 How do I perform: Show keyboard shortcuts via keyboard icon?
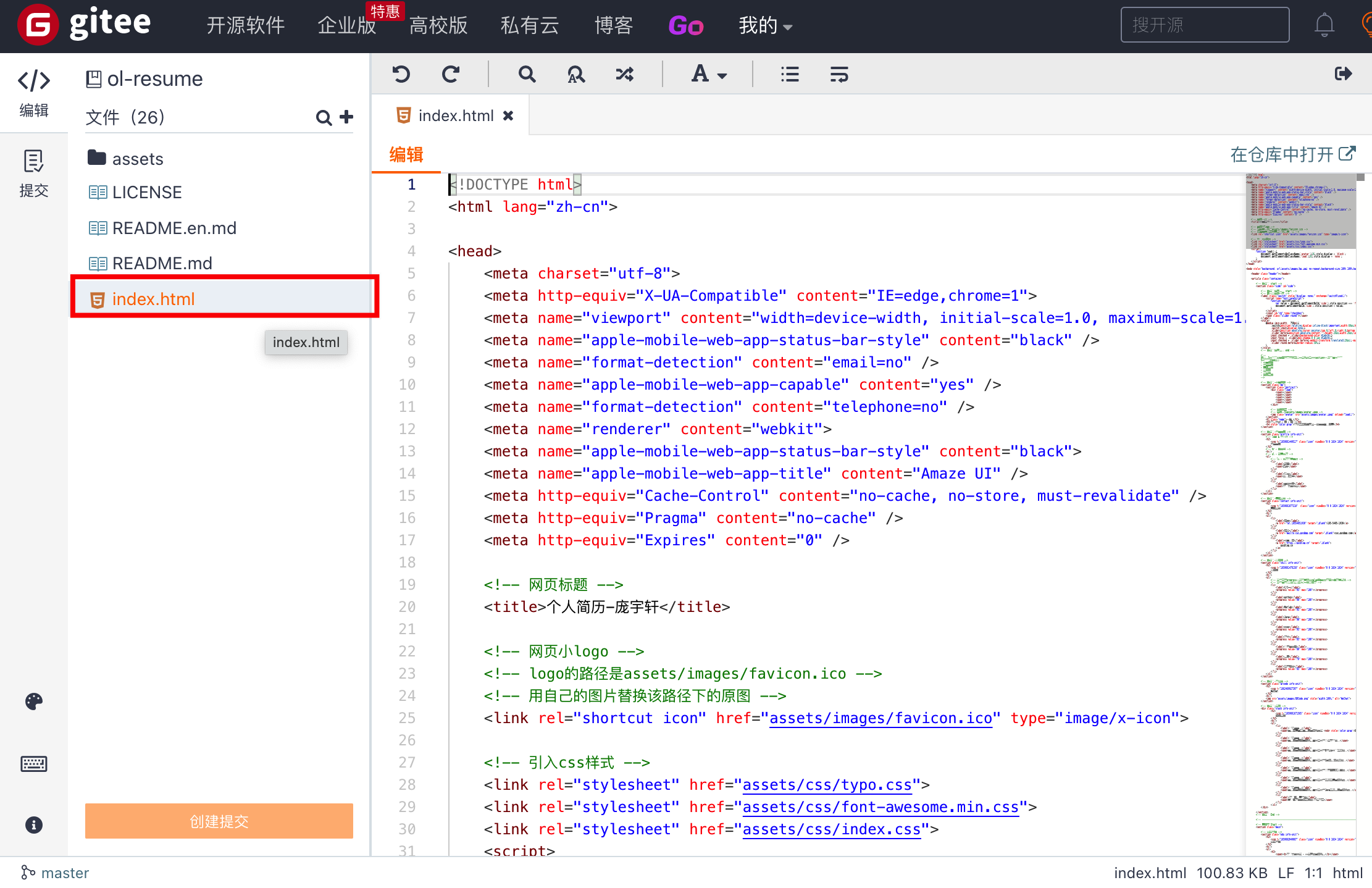(34, 764)
